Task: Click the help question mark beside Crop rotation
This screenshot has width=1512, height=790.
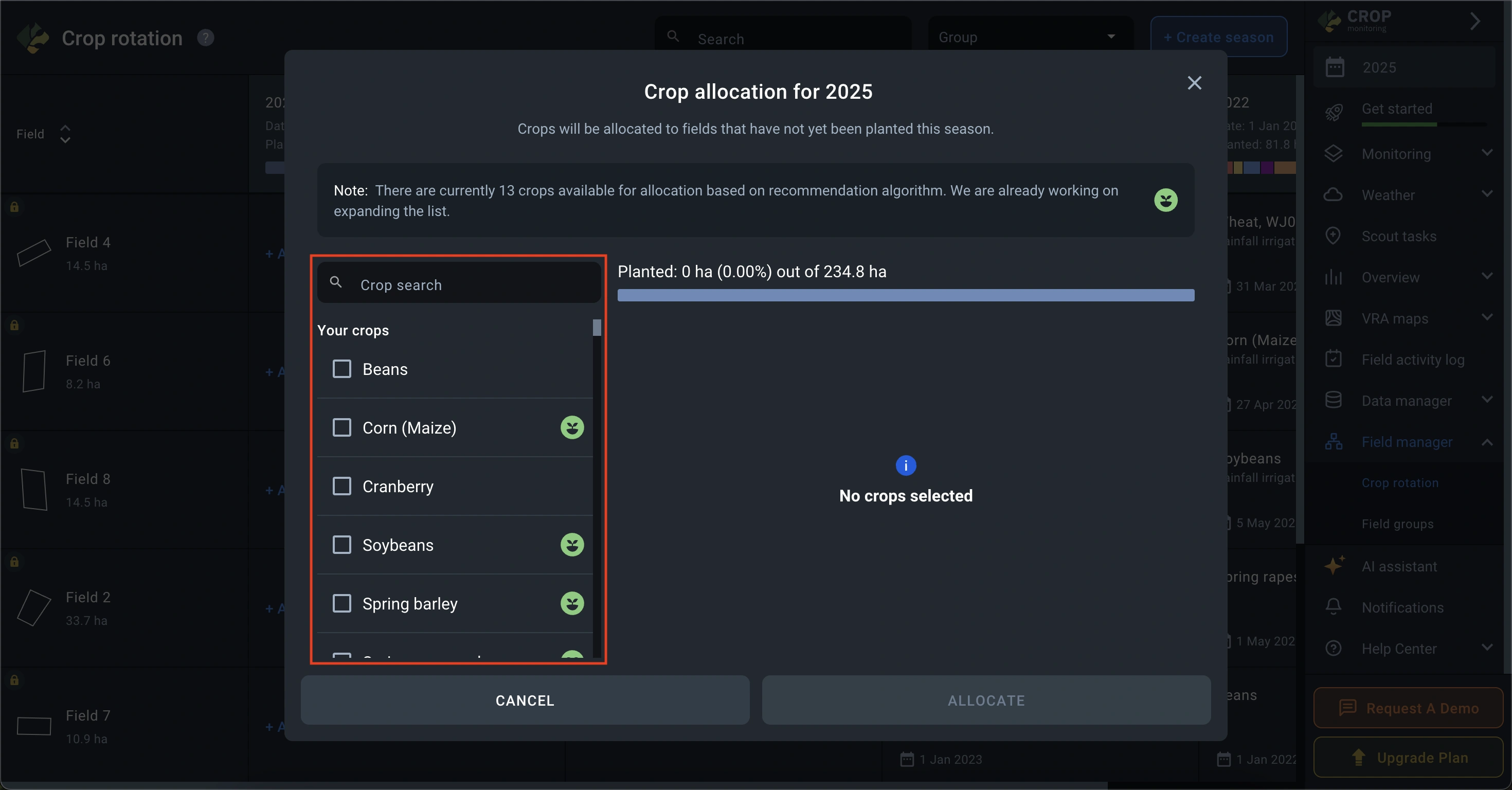Action: tap(205, 38)
